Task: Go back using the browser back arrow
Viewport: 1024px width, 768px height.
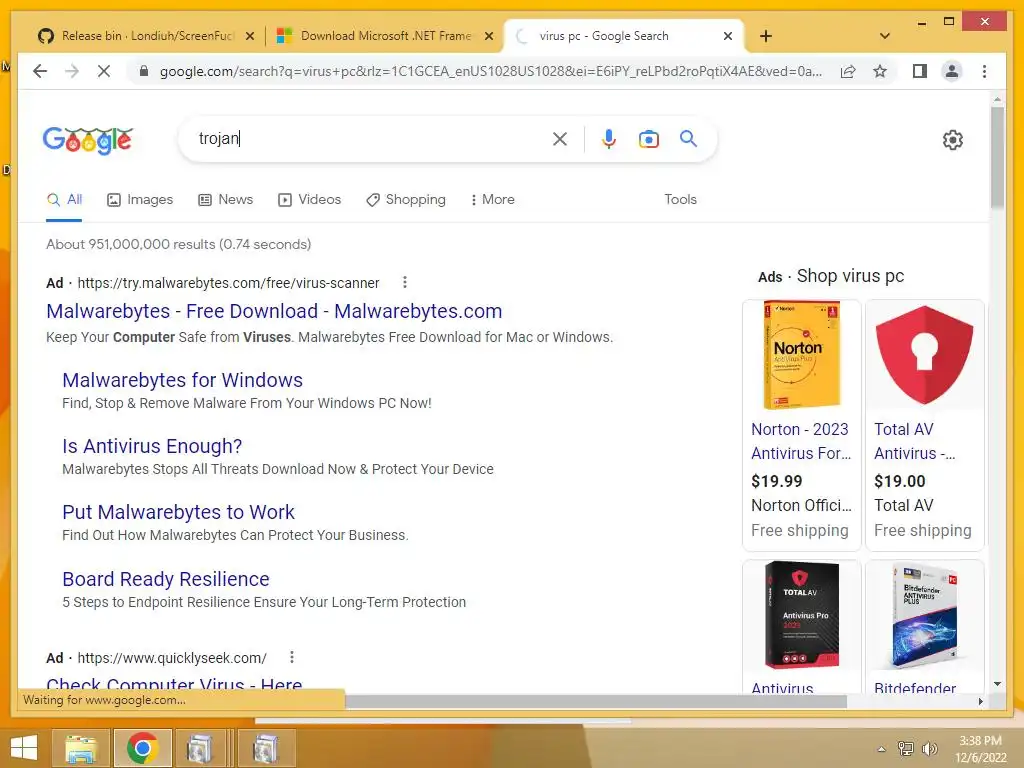Action: pos(40,71)
